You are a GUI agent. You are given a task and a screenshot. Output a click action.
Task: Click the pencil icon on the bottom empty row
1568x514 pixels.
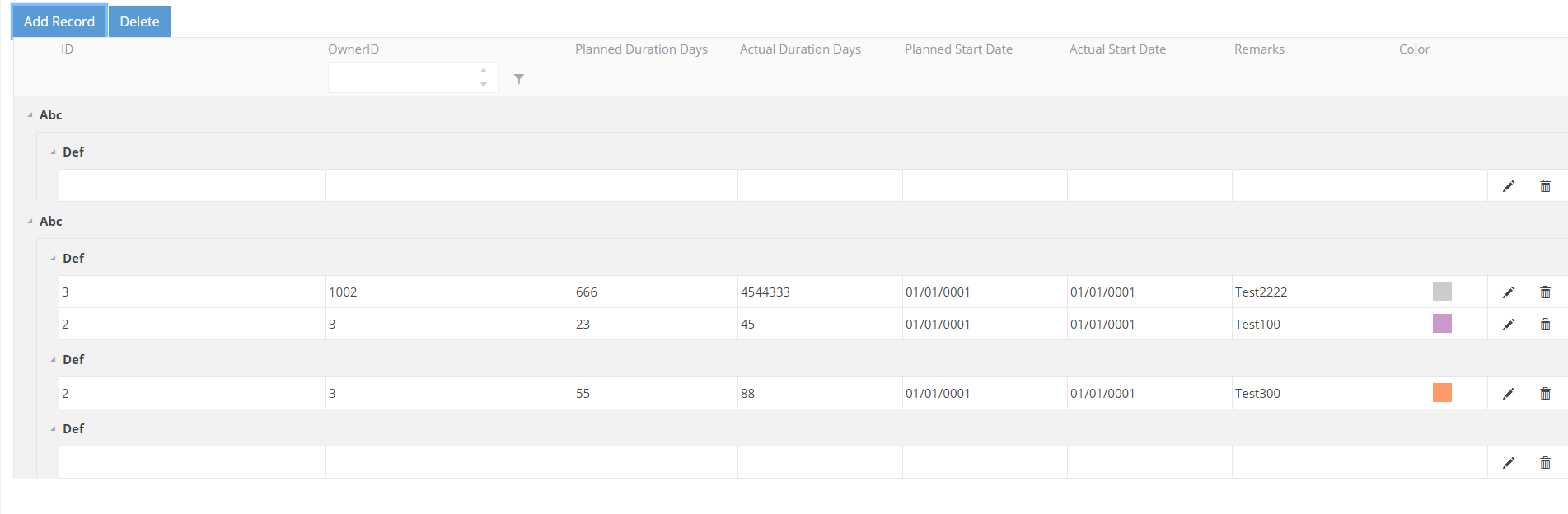click(x=1508, y=463)
